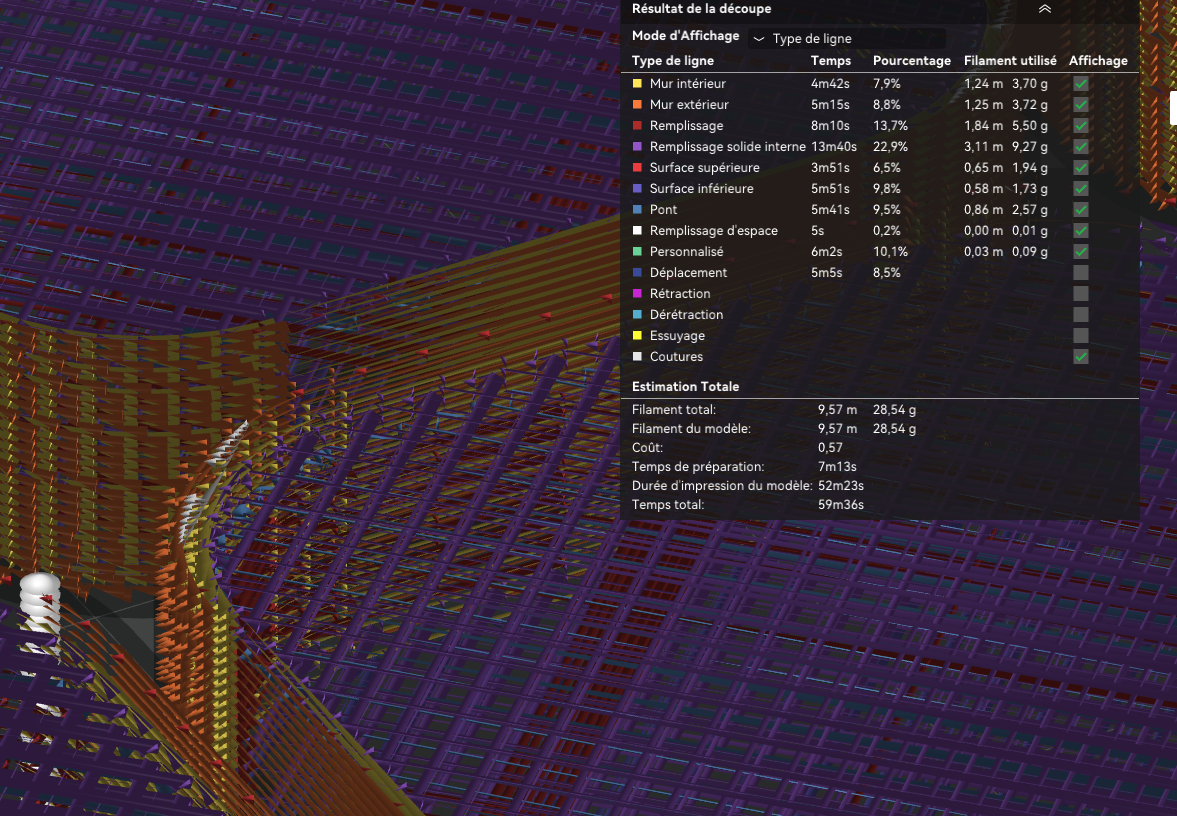
Task: Uncheck the Mur extérieur display checkbox
Action: tap(1081, 104)
